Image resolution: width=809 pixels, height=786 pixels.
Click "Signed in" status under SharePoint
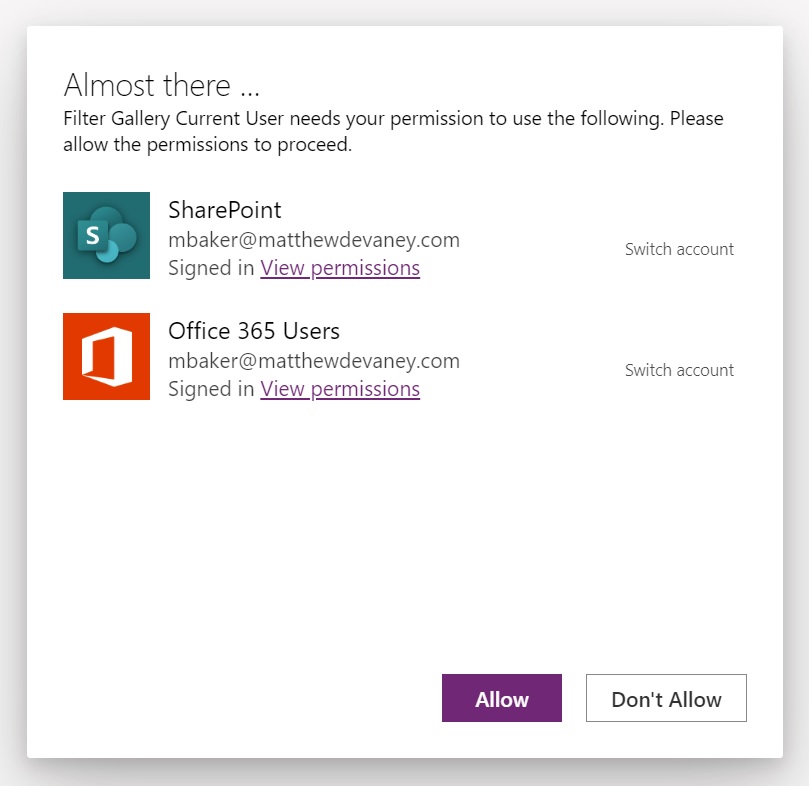tap(211, 268)
